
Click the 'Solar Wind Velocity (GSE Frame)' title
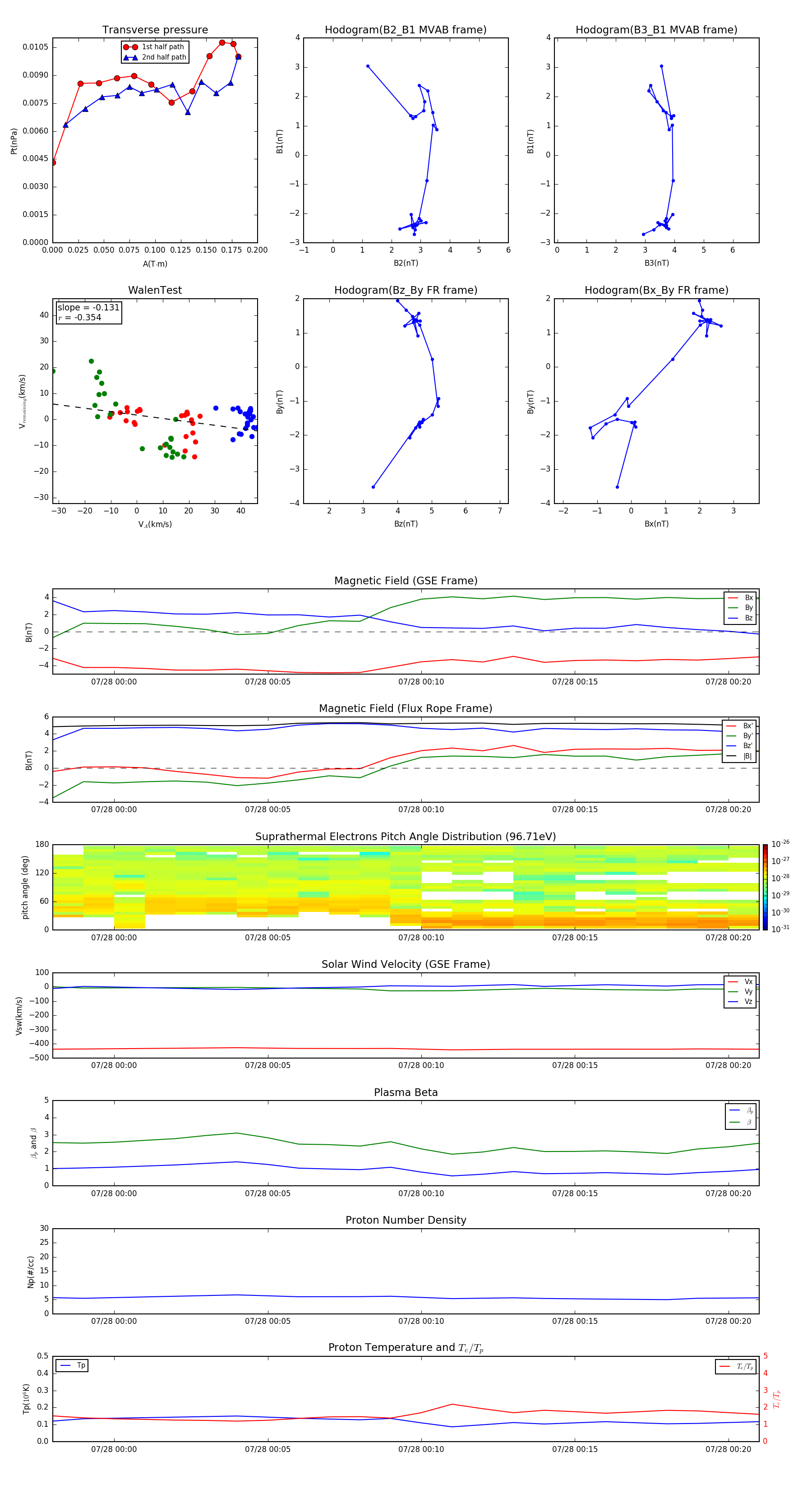[406, 964]
